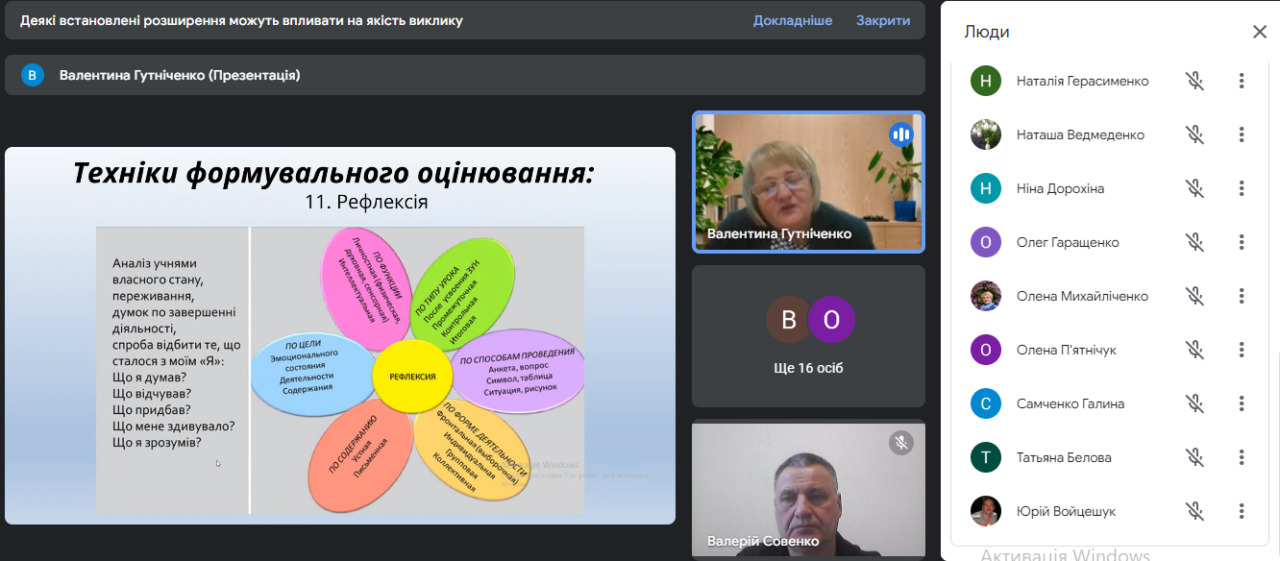The image size is (1280, 561).
Task: Open more options for Олег Гаращенко
Action: pyautogui.click(x=1241, y=242)
